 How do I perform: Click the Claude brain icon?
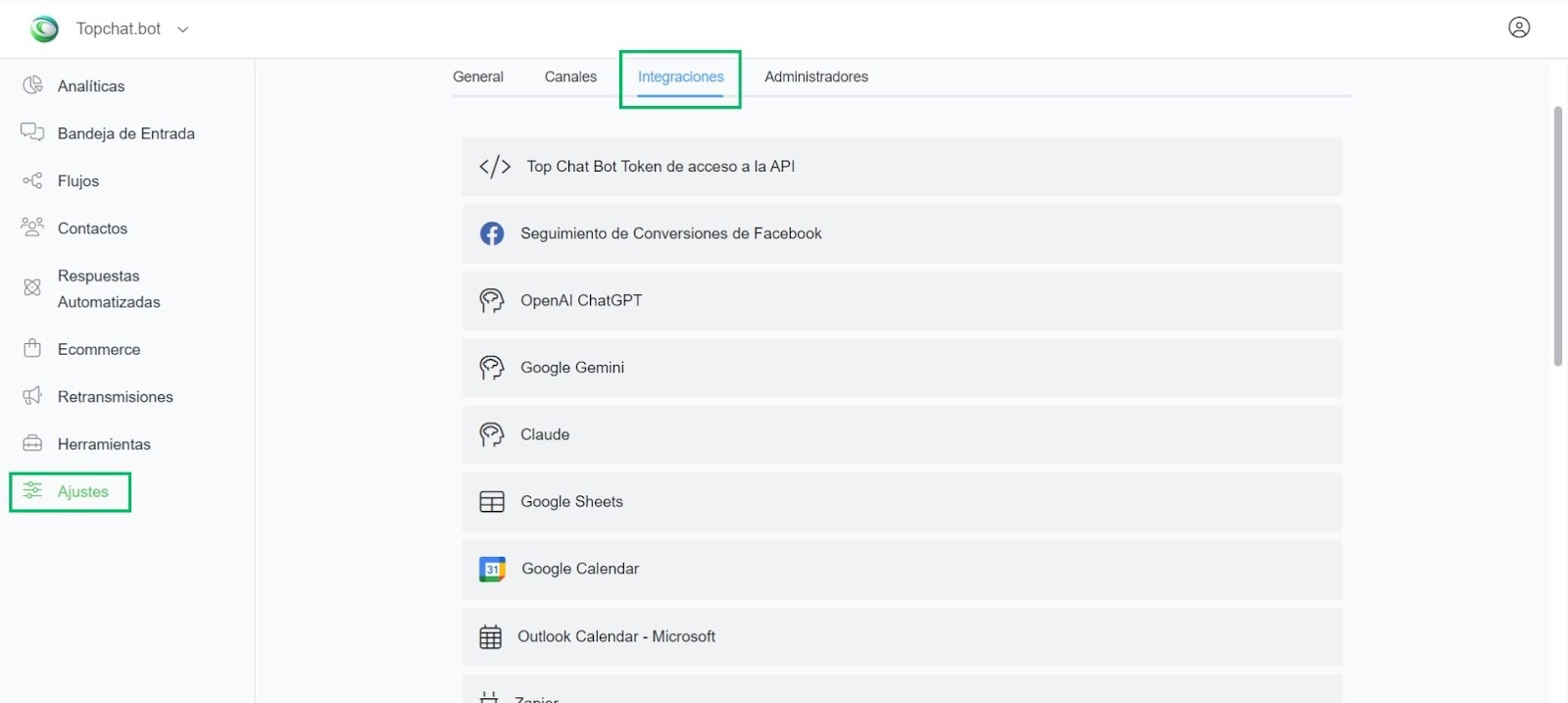492,434
